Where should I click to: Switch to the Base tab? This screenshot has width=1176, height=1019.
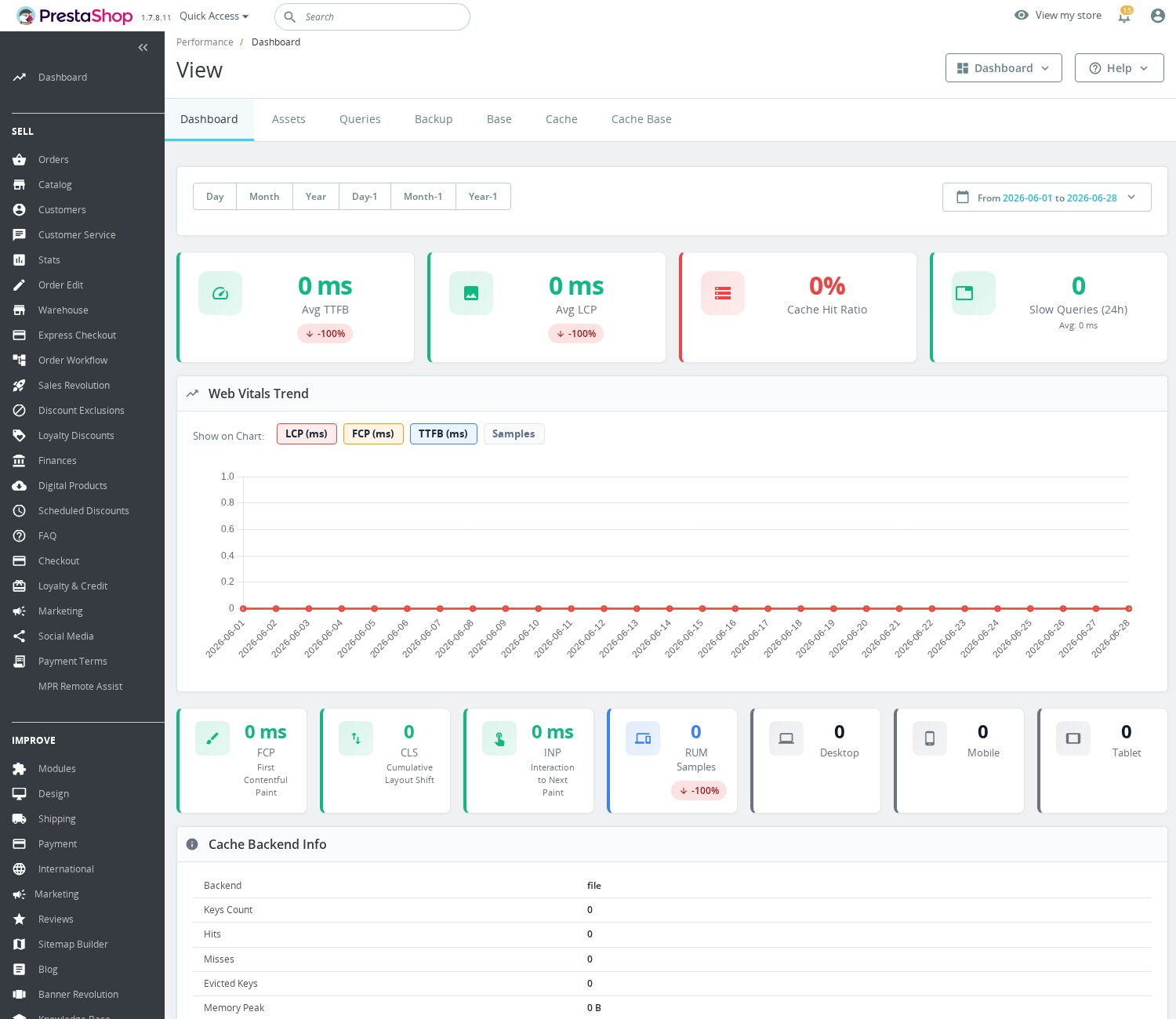[x=499, y=119]
